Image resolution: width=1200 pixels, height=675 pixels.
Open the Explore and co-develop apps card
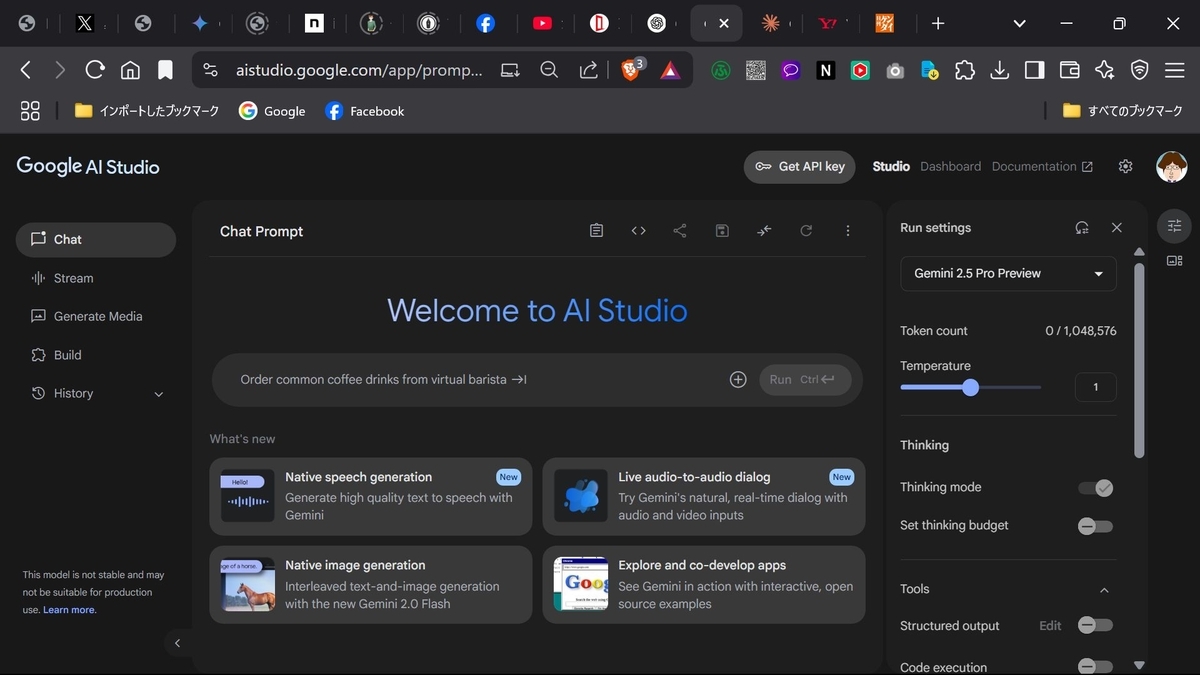click(x=704, y=584)
